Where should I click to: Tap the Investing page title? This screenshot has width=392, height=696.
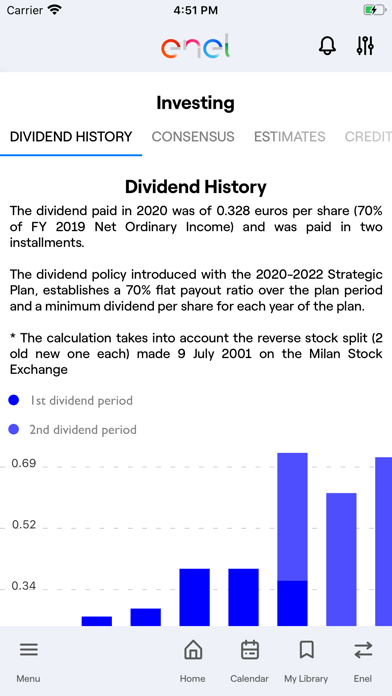(195, 103)
